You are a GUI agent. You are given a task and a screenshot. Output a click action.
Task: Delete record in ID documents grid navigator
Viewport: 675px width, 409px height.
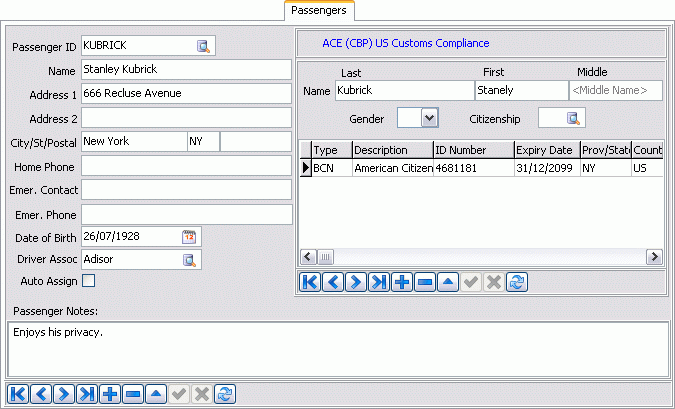[425, 283]
